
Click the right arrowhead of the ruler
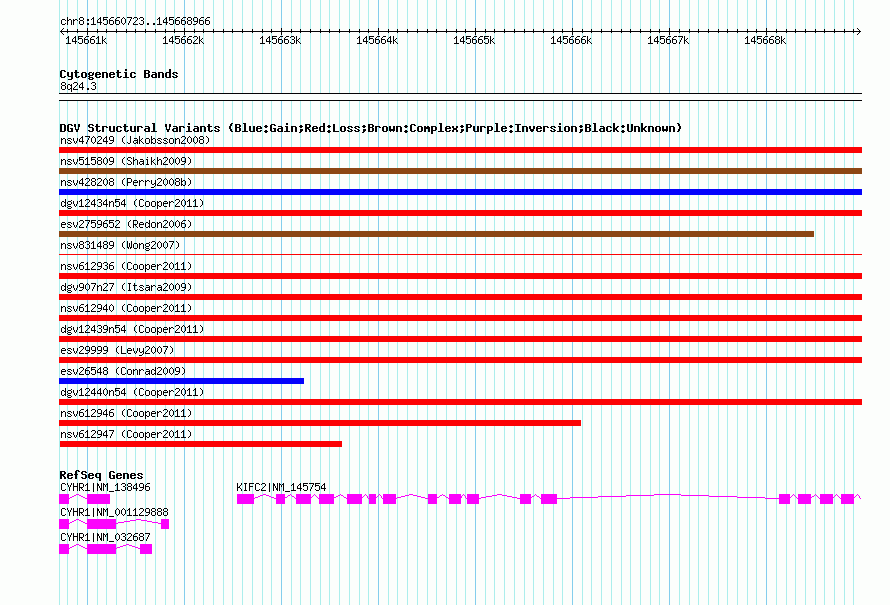859,31
